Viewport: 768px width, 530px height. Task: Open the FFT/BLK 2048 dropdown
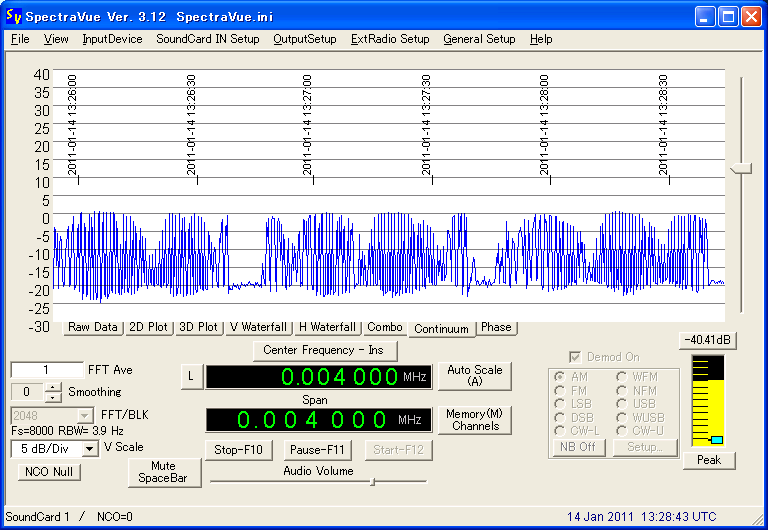pyautogui.click(x=84, y=415)
